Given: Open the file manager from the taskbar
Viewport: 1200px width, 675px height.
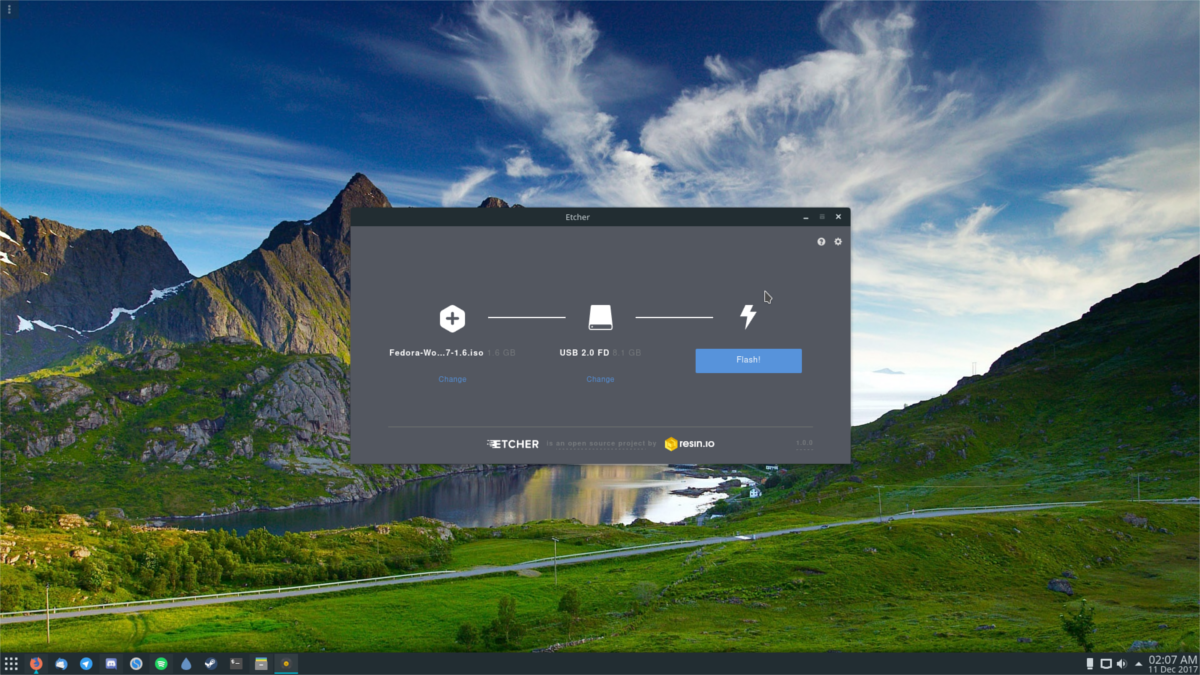Looking at the screenshot, I should click(261, 663).
